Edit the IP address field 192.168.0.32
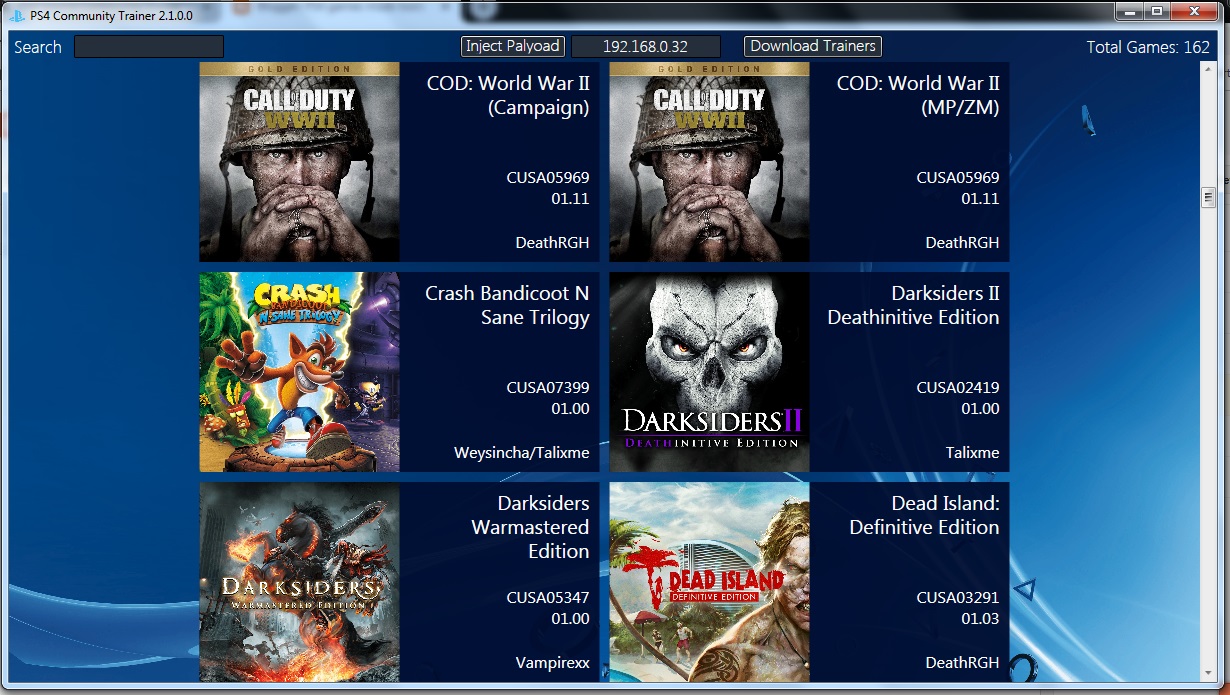1230x695 pixels. tap(646, 47)
